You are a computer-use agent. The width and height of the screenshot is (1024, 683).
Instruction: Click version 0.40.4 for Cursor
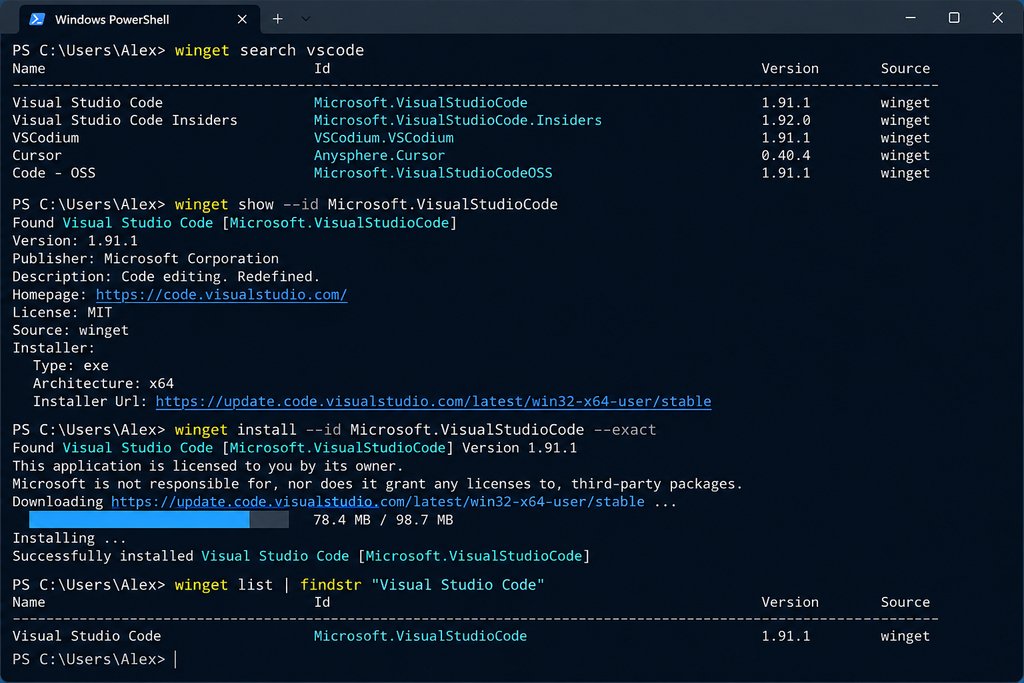(x=786, y=155)
